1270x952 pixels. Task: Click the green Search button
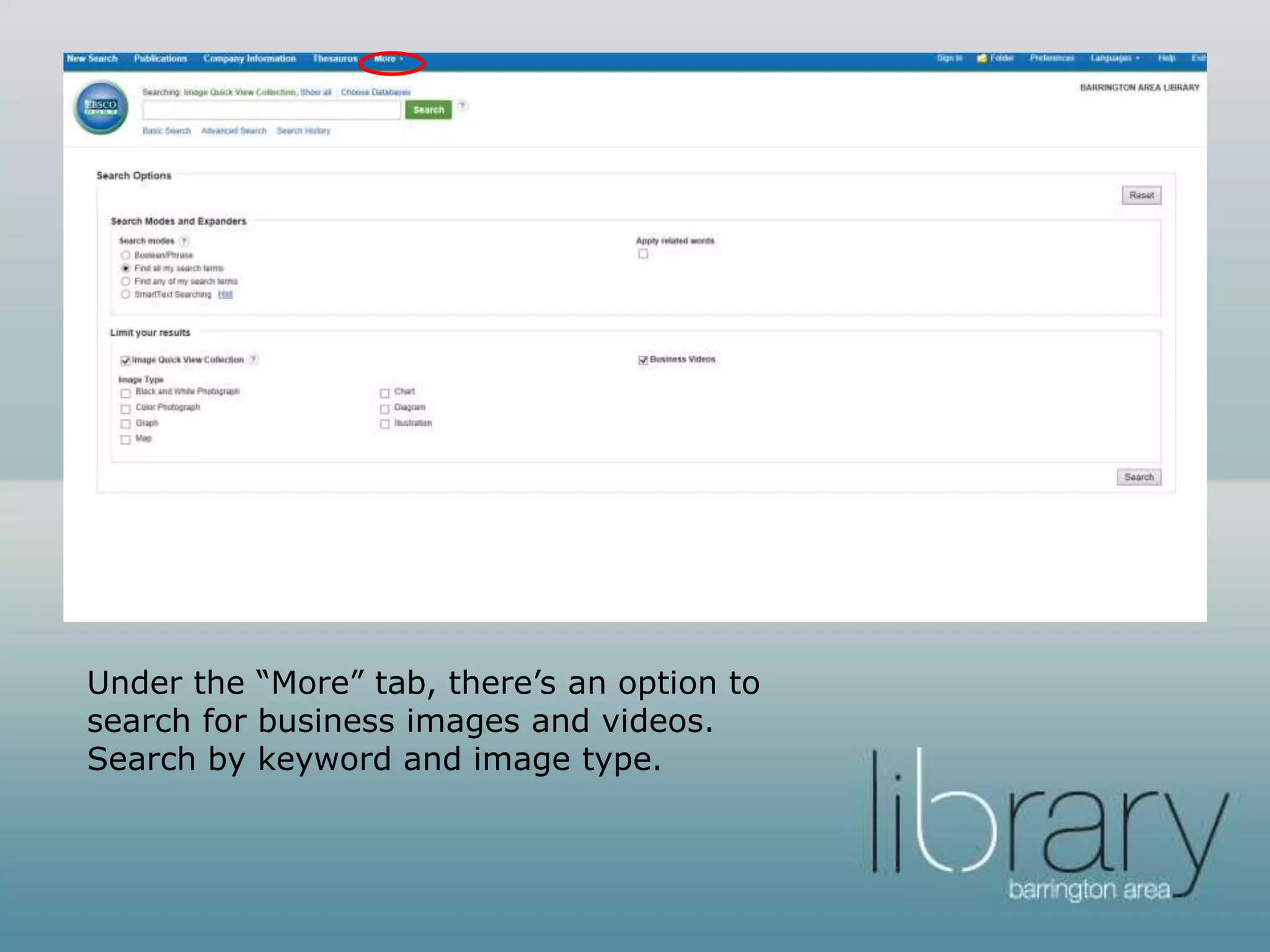coord(429,110)
